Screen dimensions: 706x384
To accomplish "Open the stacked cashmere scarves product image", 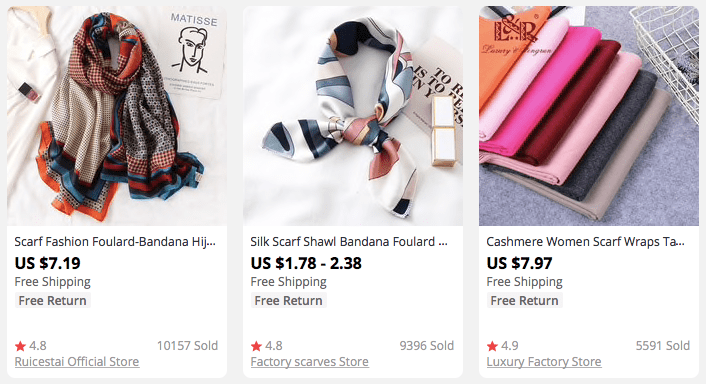I will click(589, 116).
